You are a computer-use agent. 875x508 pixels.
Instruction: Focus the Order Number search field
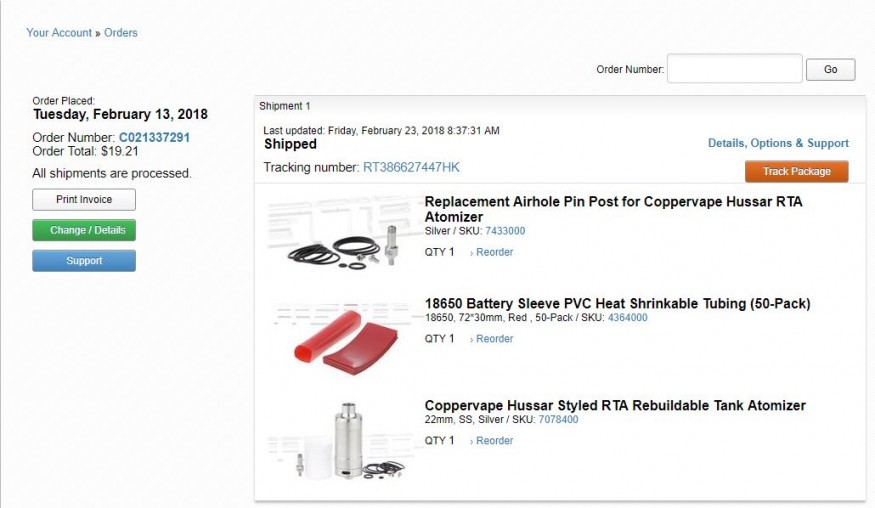tap(734, 69)
